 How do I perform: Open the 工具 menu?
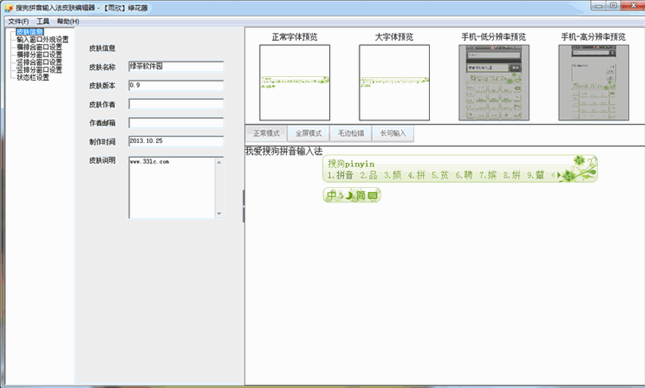point(43,21)
